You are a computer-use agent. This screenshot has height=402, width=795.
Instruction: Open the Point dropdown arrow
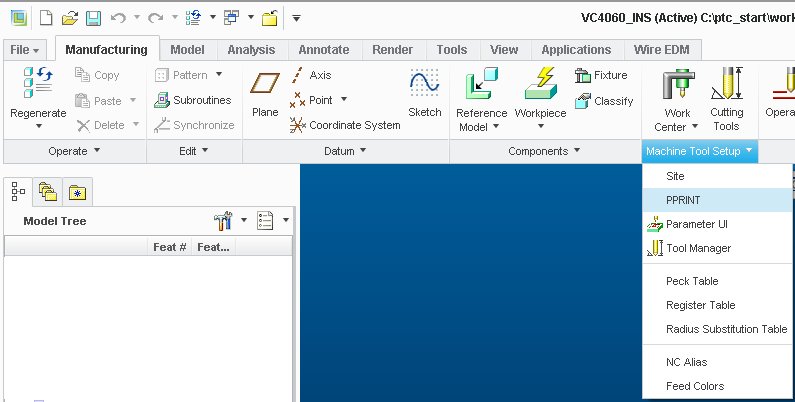click(x=344, y=99)
